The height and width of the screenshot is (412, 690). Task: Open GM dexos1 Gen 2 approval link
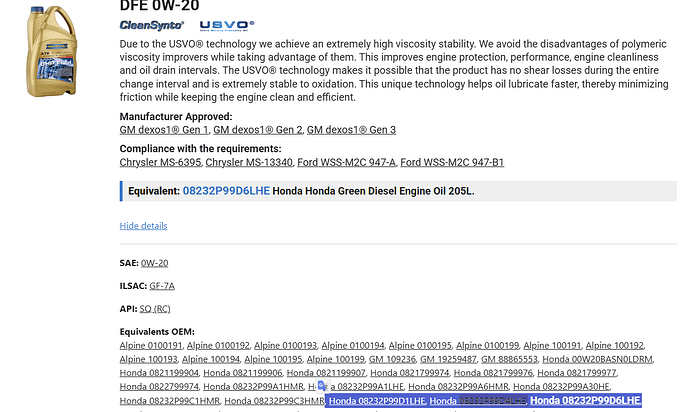tap(258, 130)
